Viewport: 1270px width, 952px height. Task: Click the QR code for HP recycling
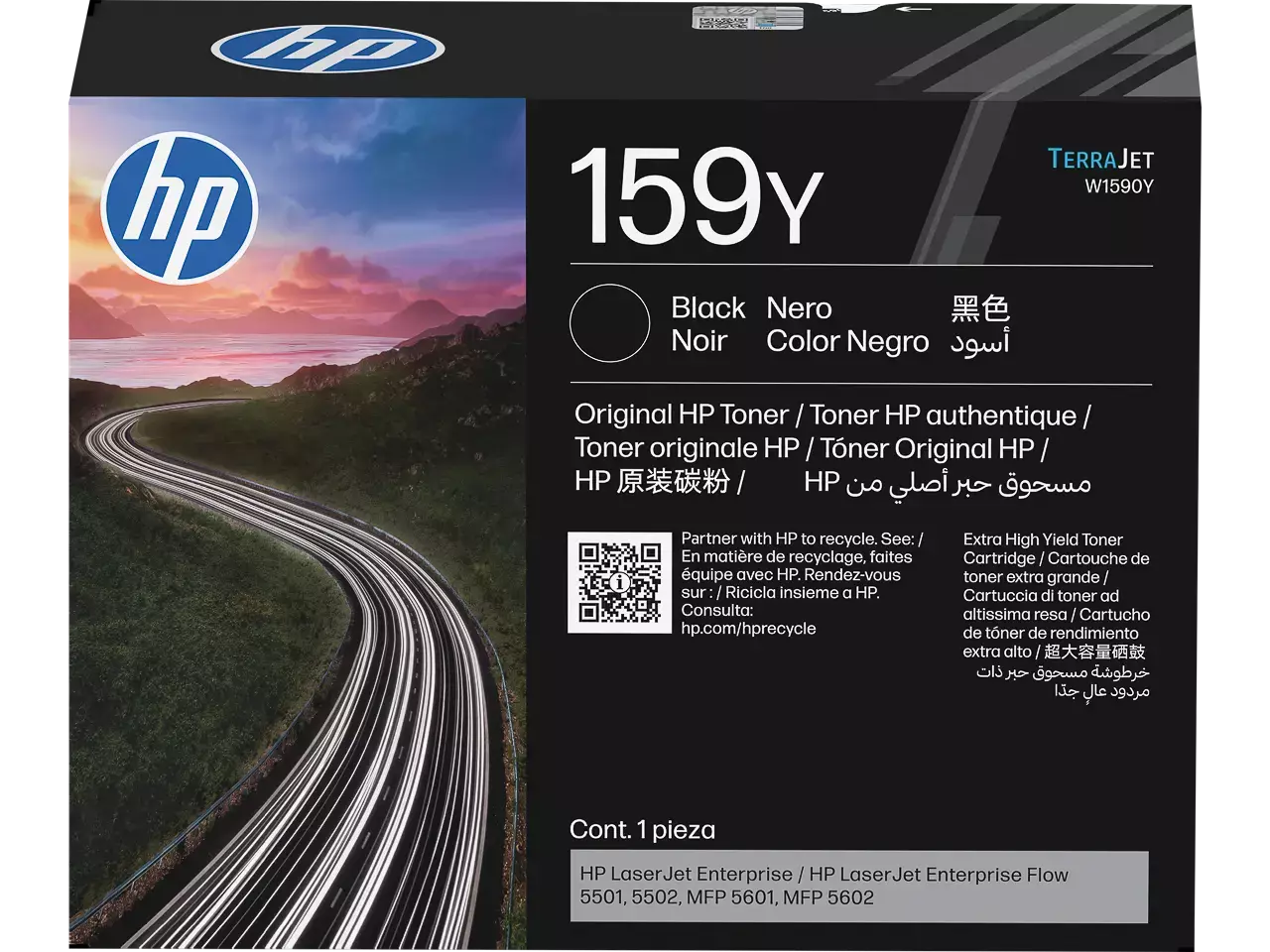point(619,582)
